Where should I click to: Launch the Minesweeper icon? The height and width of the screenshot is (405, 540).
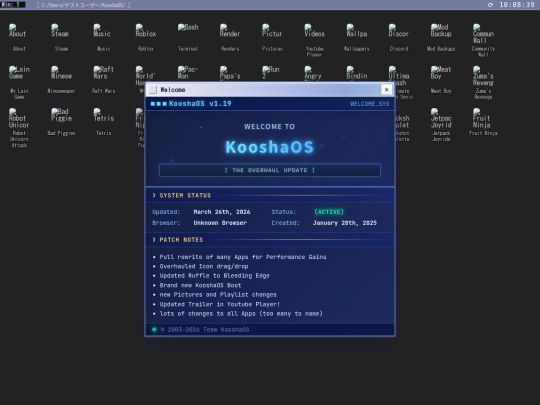coord(61,80)
